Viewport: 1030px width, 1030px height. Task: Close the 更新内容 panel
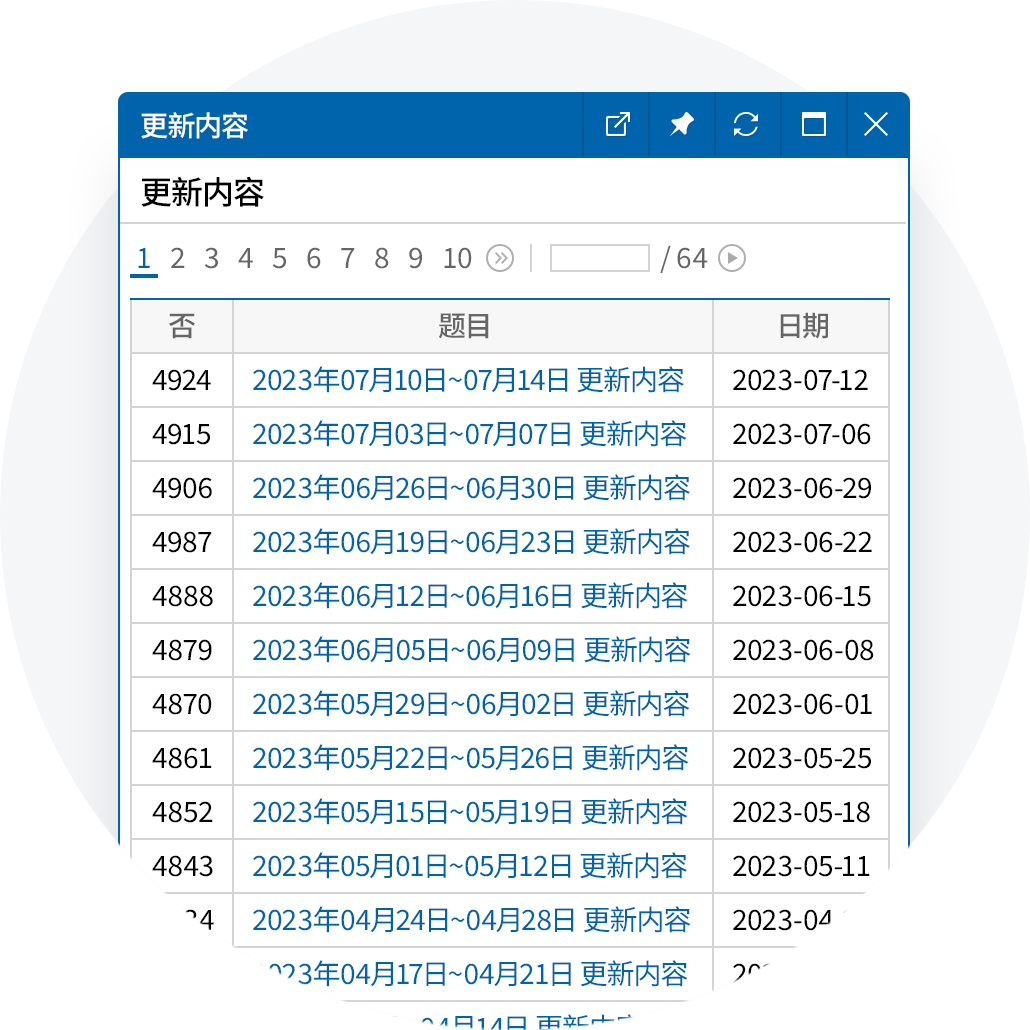pyautogui.click(x=876, y=125)
